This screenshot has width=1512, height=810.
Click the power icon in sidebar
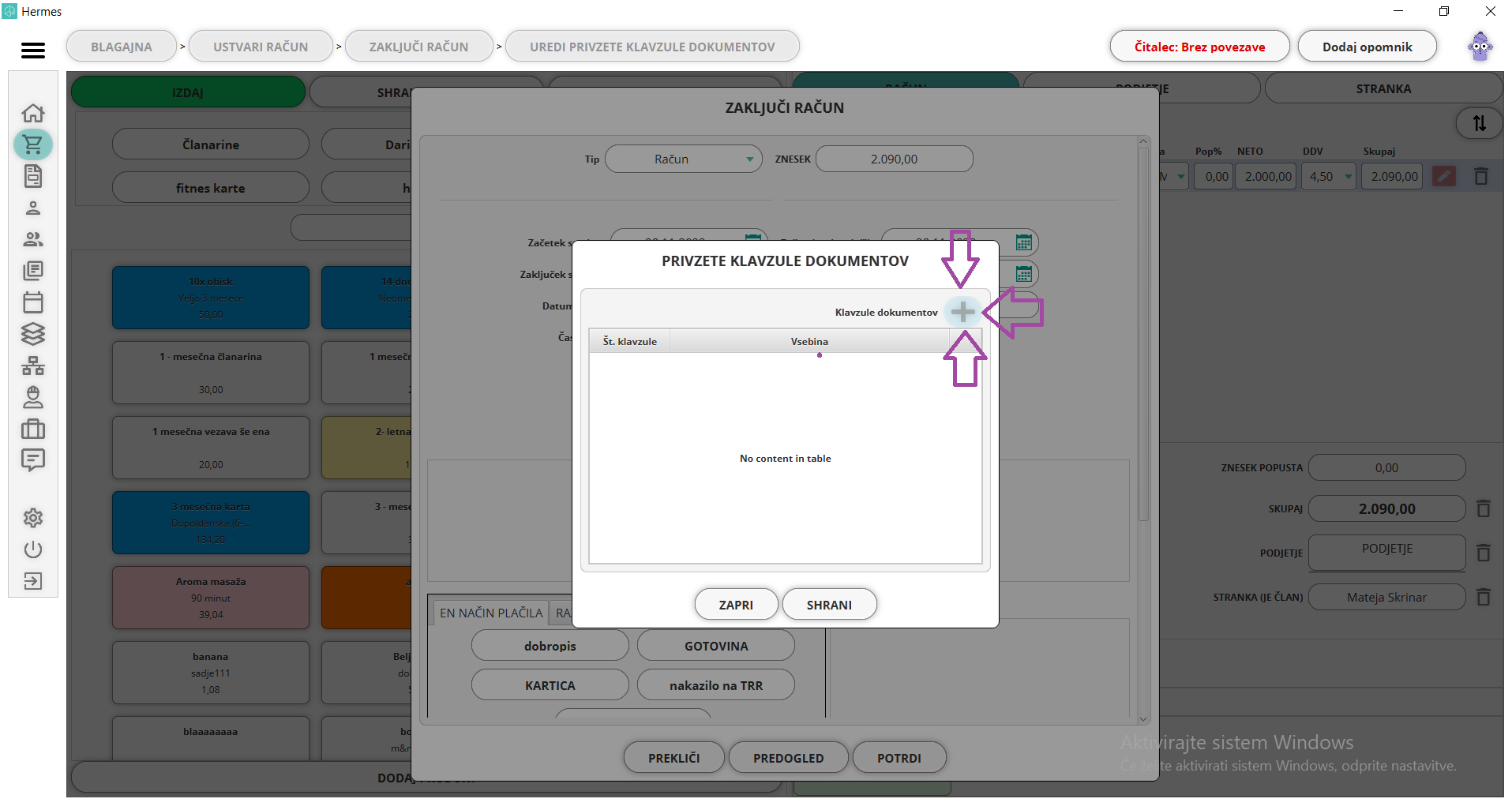[x=33, y=549]
